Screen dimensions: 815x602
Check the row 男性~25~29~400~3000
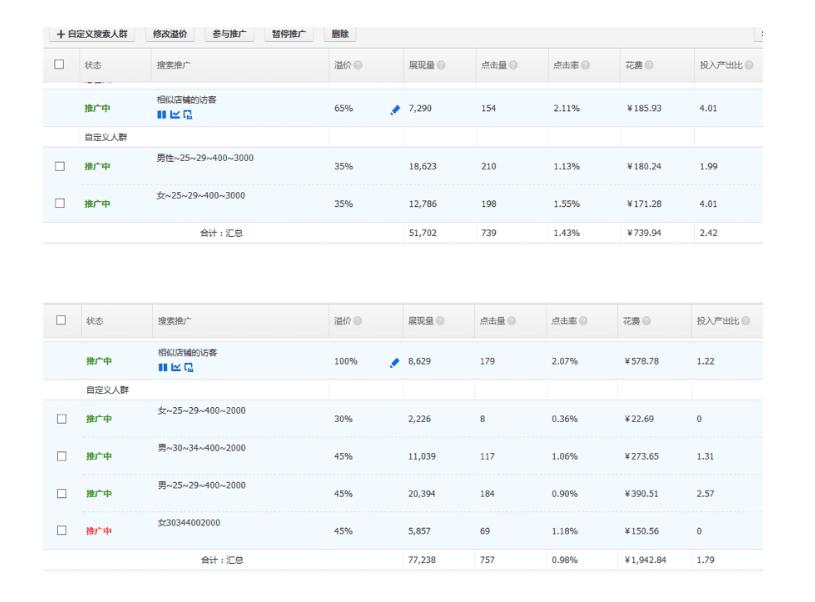(60, 166)
